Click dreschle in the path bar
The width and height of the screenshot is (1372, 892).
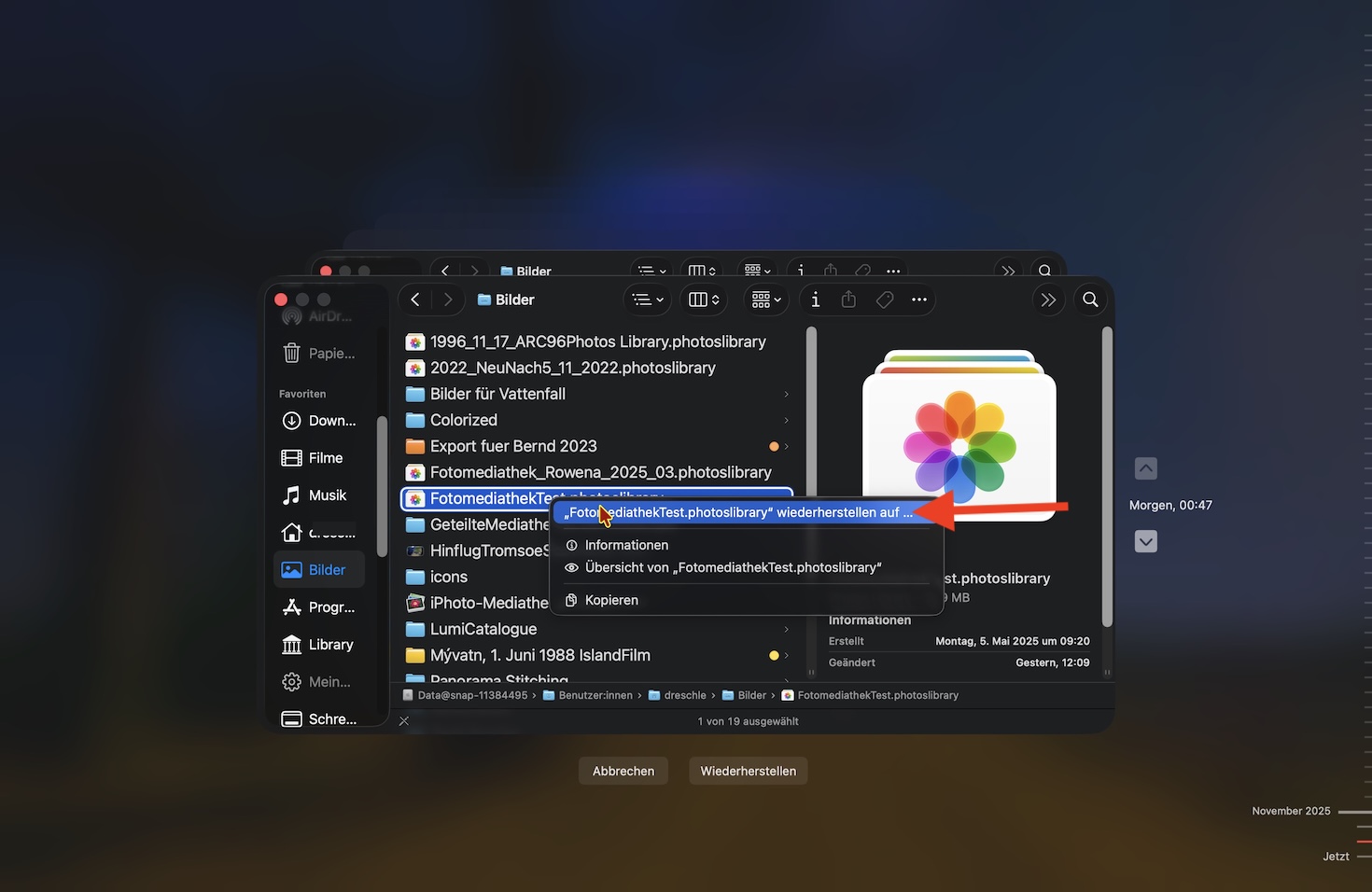[x=678, y=695]
